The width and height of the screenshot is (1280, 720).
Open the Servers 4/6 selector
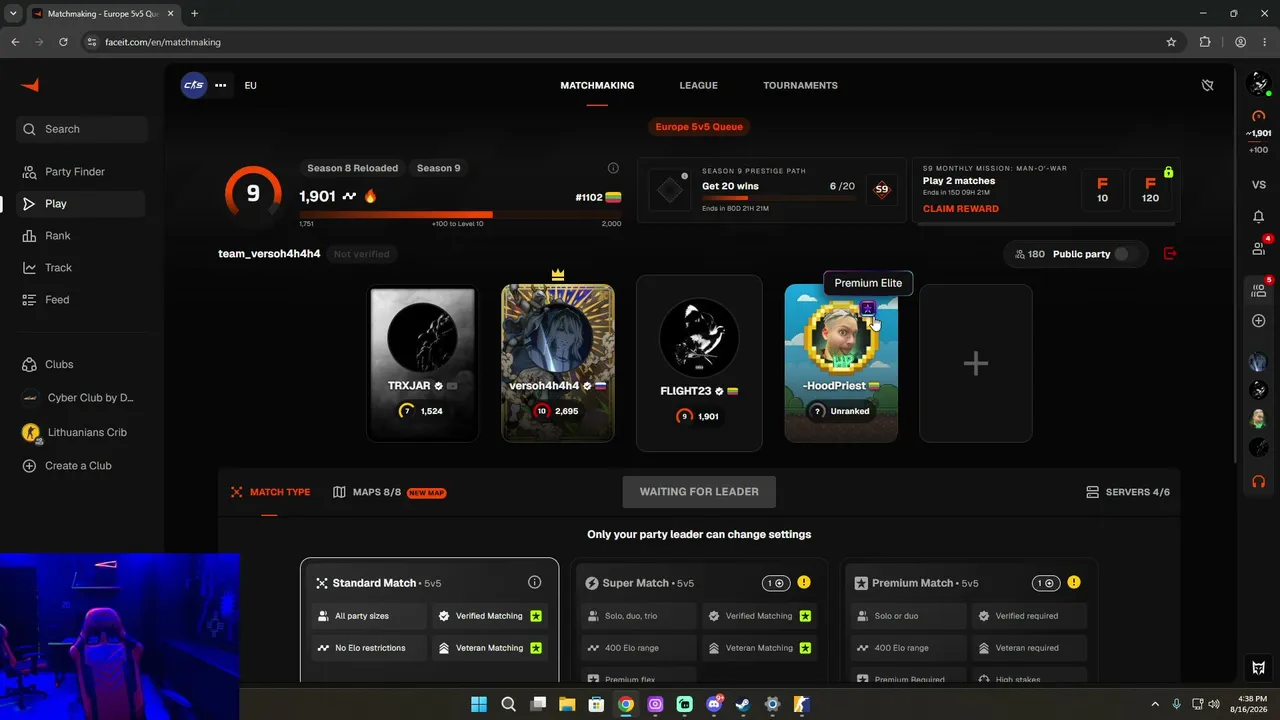(1128, 492)
